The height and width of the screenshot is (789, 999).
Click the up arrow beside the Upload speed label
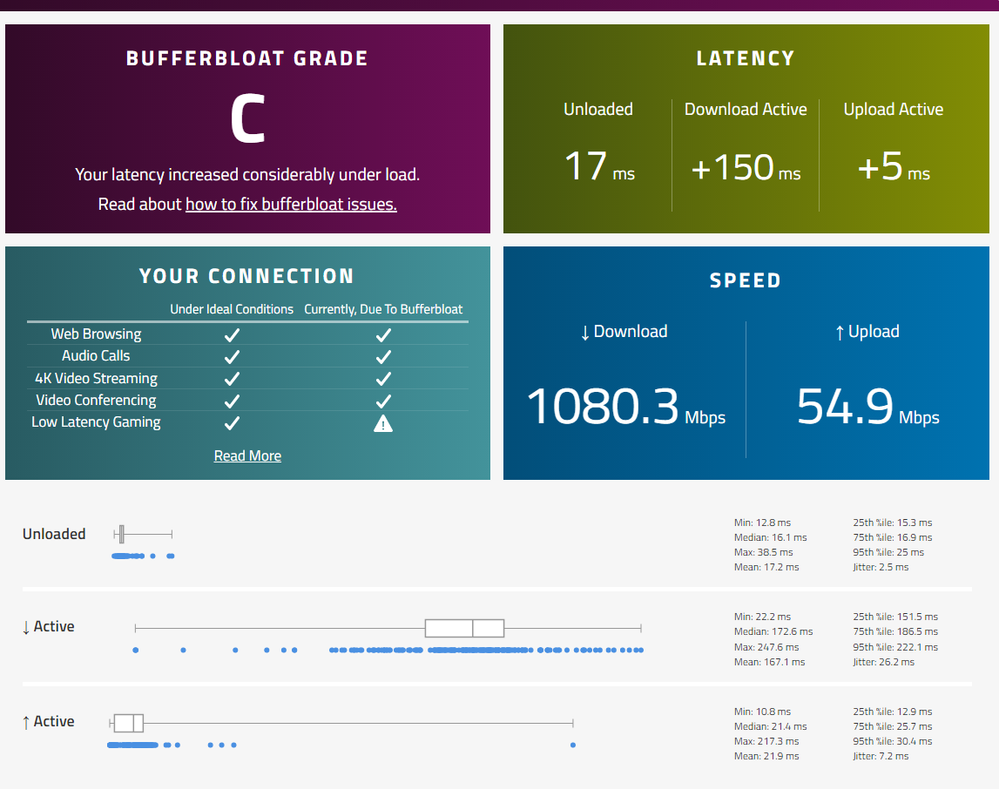pyautogui.click(x=839, y=332)
